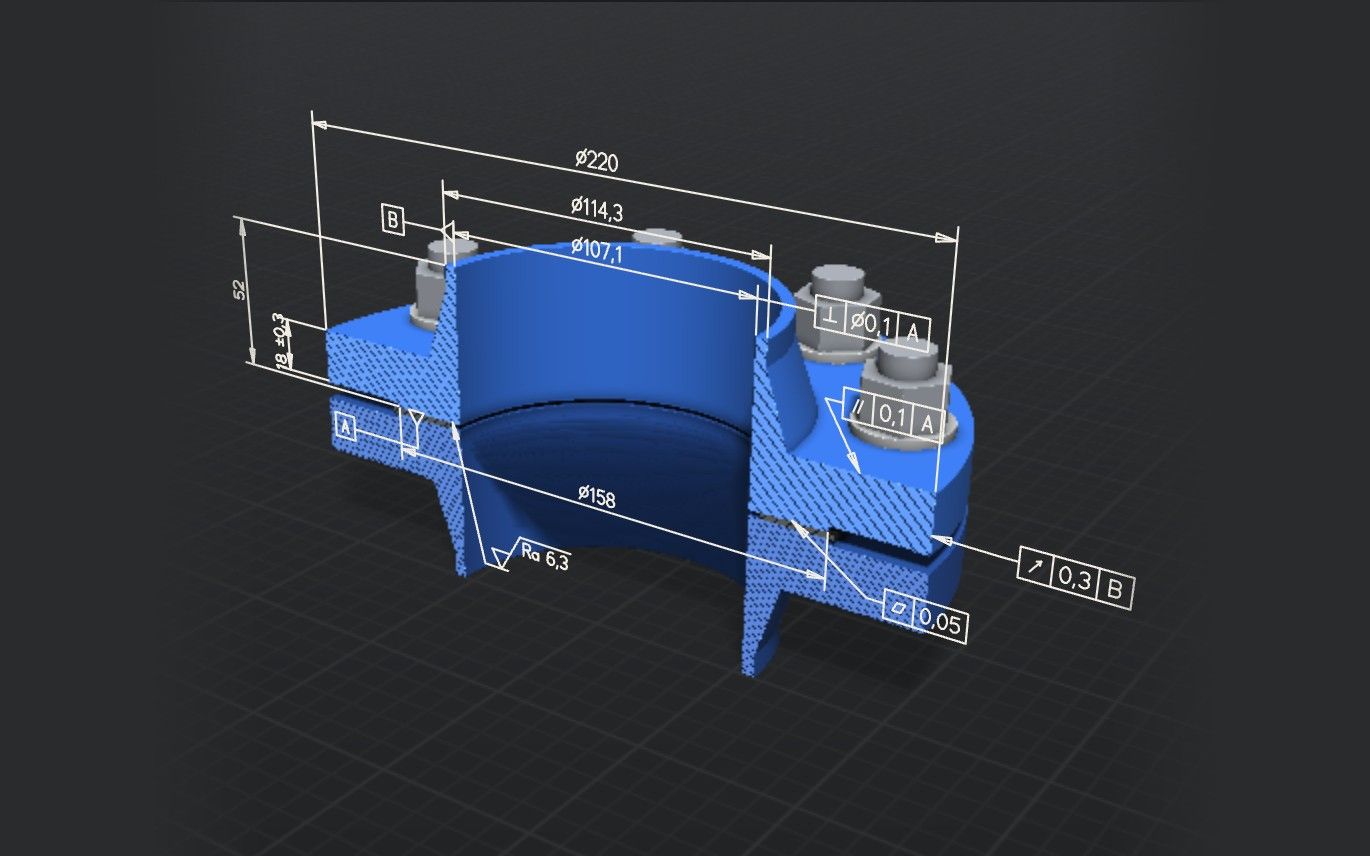
Task: Click the parallelism symbol in tolerance frame
Action: (859, 406)
